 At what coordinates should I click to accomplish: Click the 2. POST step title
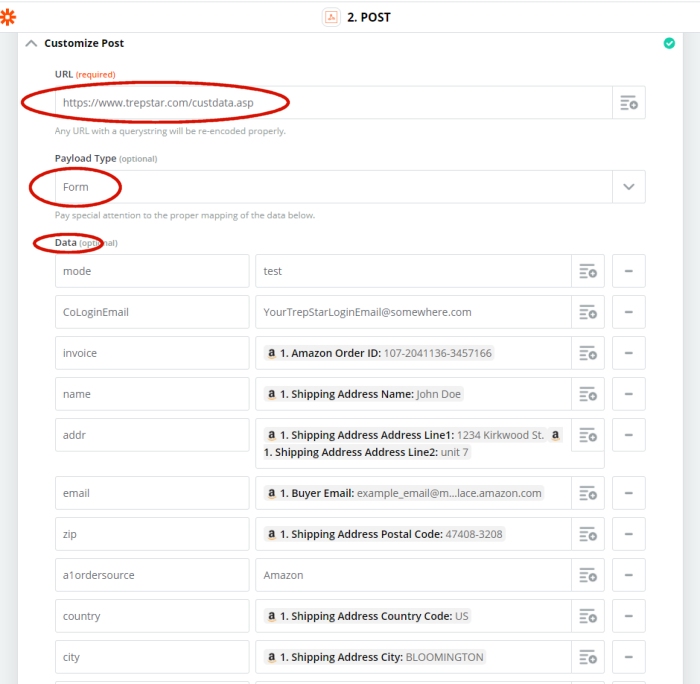[369, 17]
